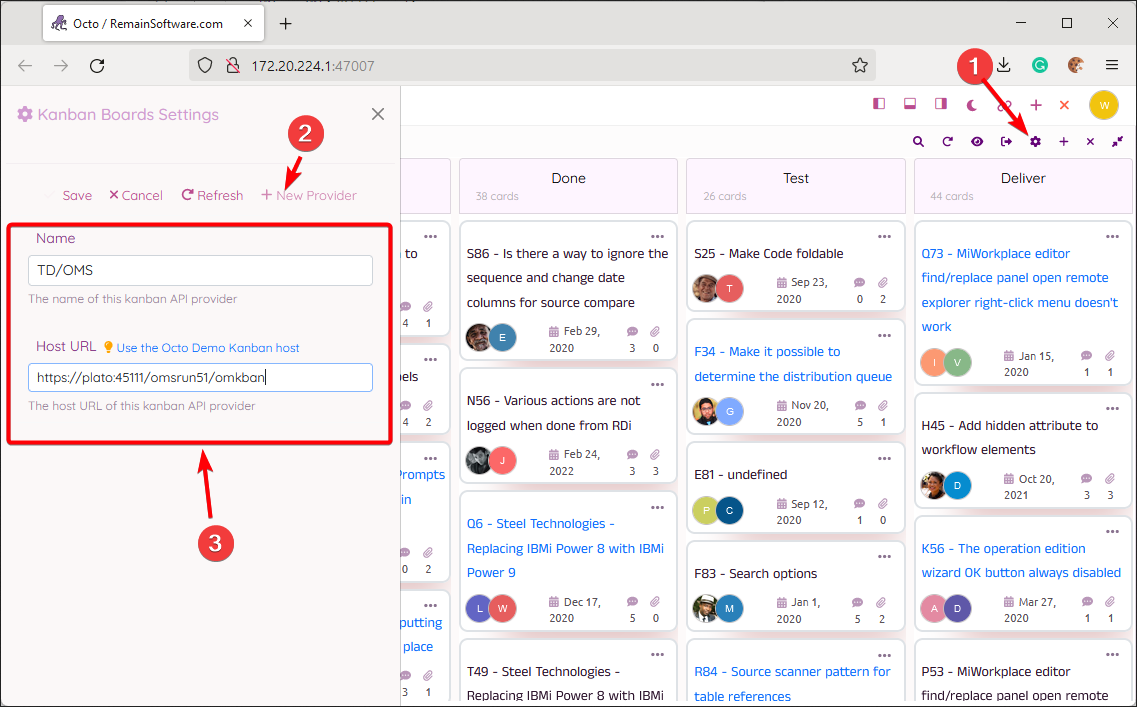Open the kanban settings gear icon
Image resolution: width=1137 pixels, height=707 pixels.
click(1035, 142)
